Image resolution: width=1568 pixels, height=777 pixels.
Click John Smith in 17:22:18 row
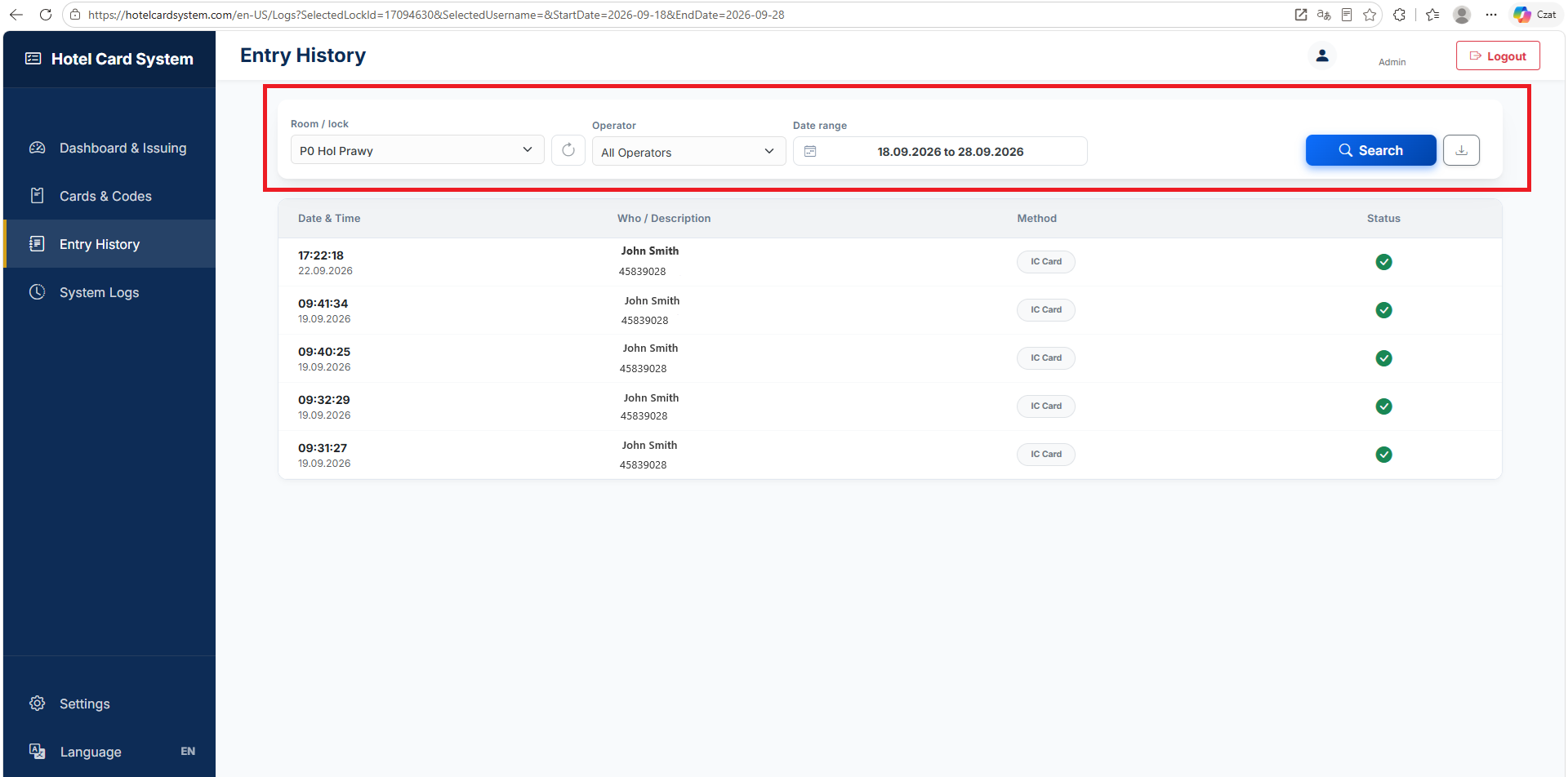[650, 251]
